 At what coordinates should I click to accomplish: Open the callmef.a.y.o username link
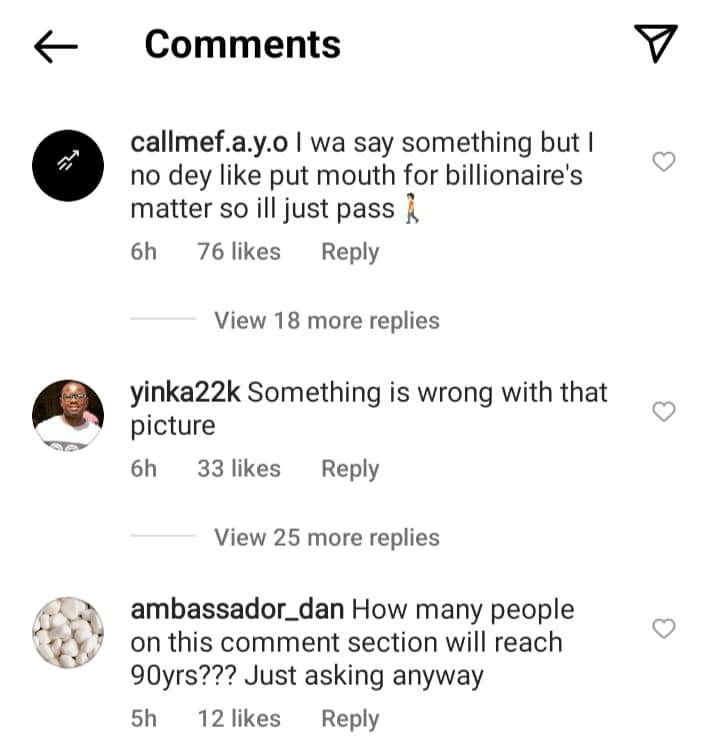click(209, 144)
